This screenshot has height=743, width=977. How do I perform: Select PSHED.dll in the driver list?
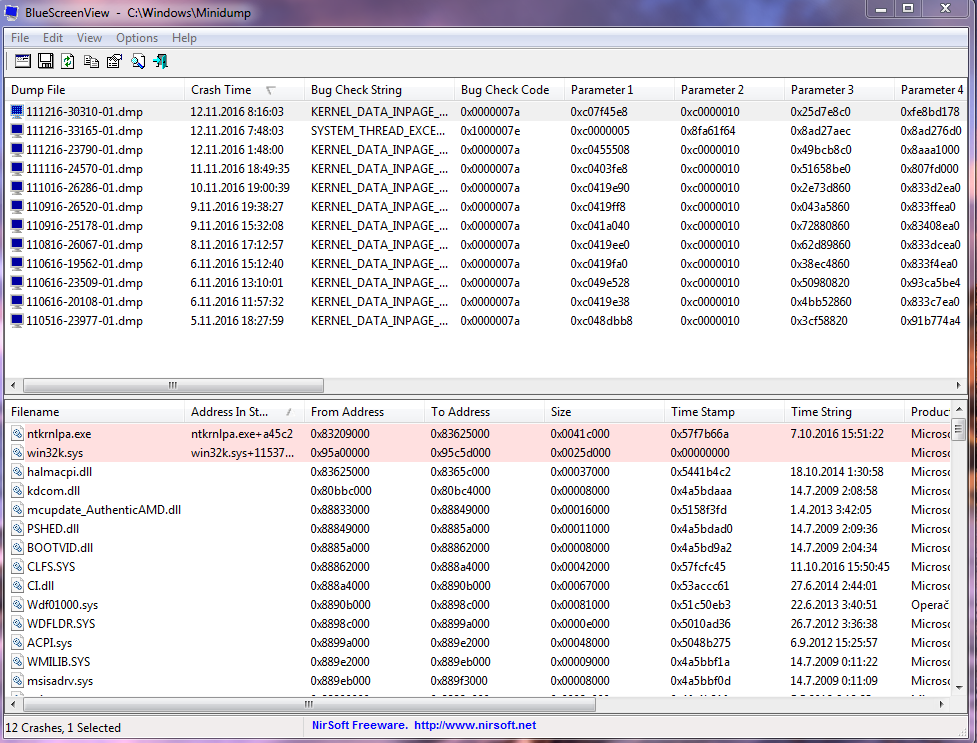(53, 529)
